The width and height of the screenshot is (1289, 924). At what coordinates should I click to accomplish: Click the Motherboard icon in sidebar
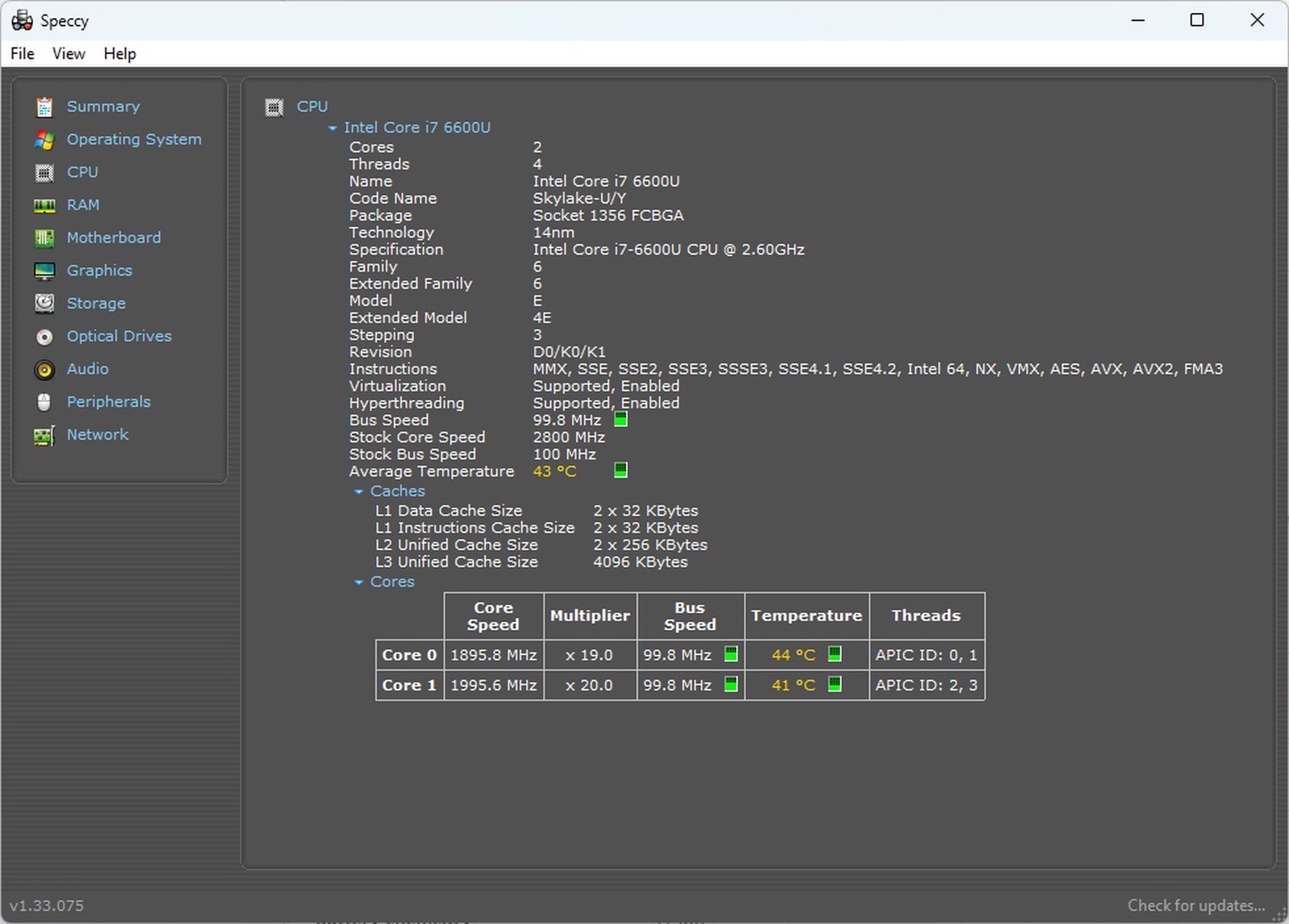click(44, 238)
